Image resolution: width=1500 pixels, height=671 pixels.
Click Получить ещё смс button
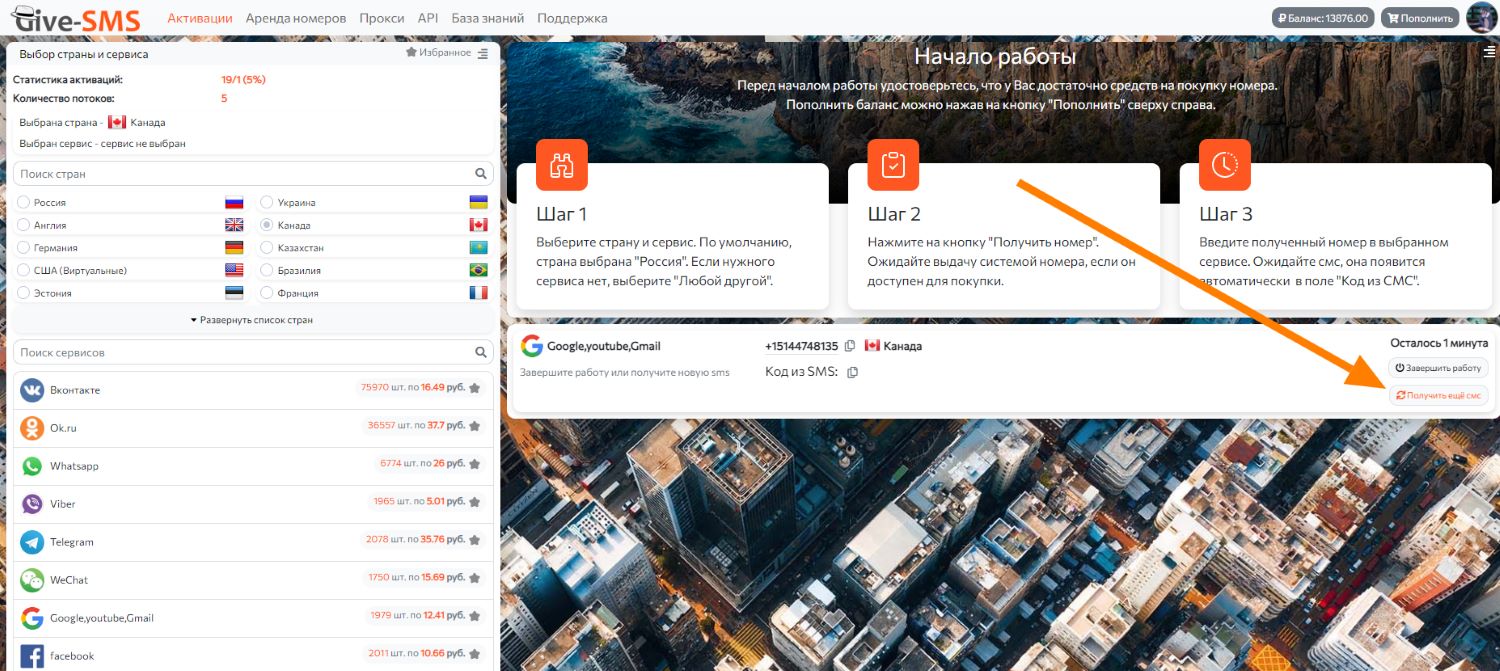tap(1438, 396)
